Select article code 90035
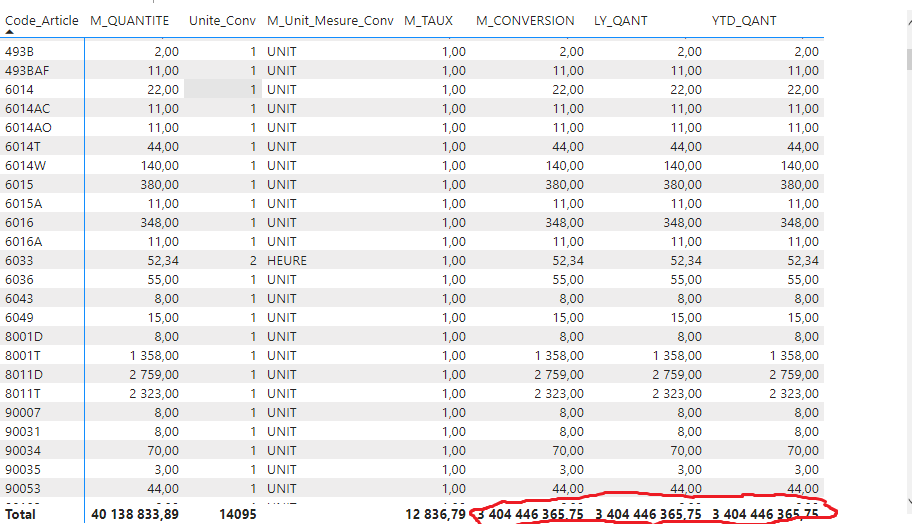This screenshot has height=524, width=912. [x=23, y=469]
